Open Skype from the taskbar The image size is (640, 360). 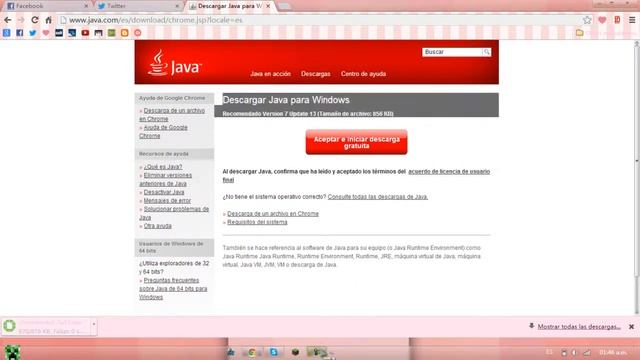point(273,352)
